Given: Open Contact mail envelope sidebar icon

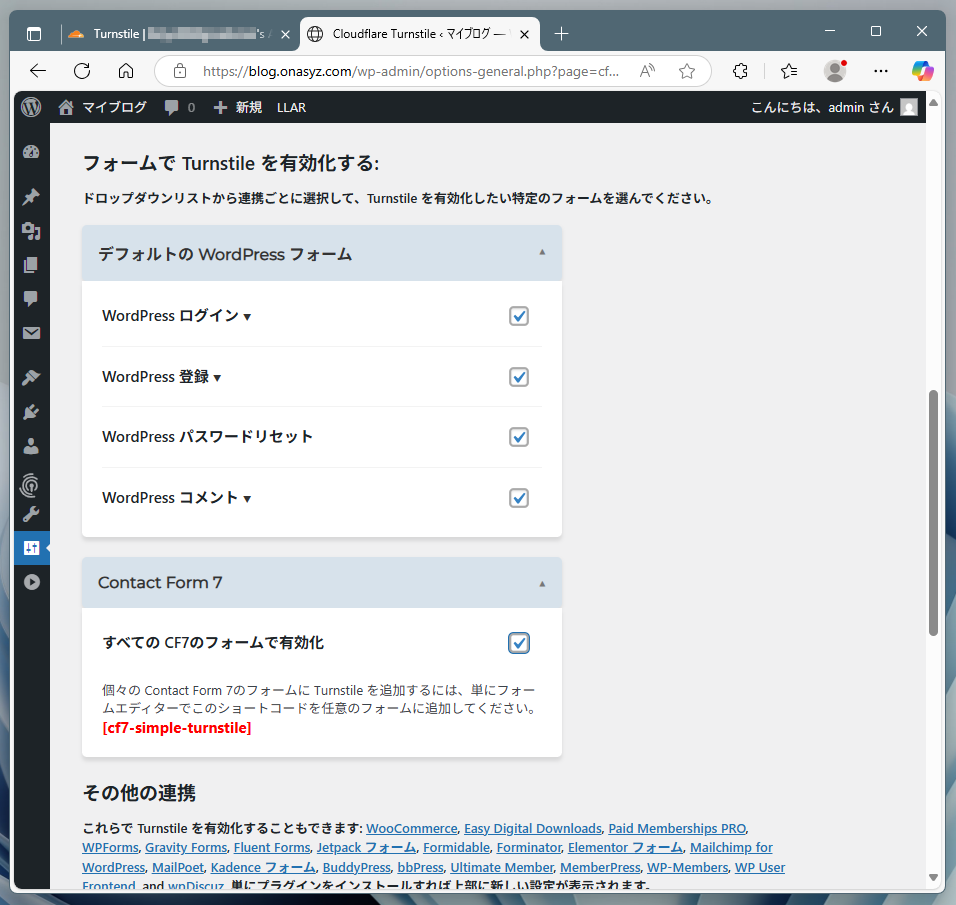Looking at the screenshot, I should 31,333.
